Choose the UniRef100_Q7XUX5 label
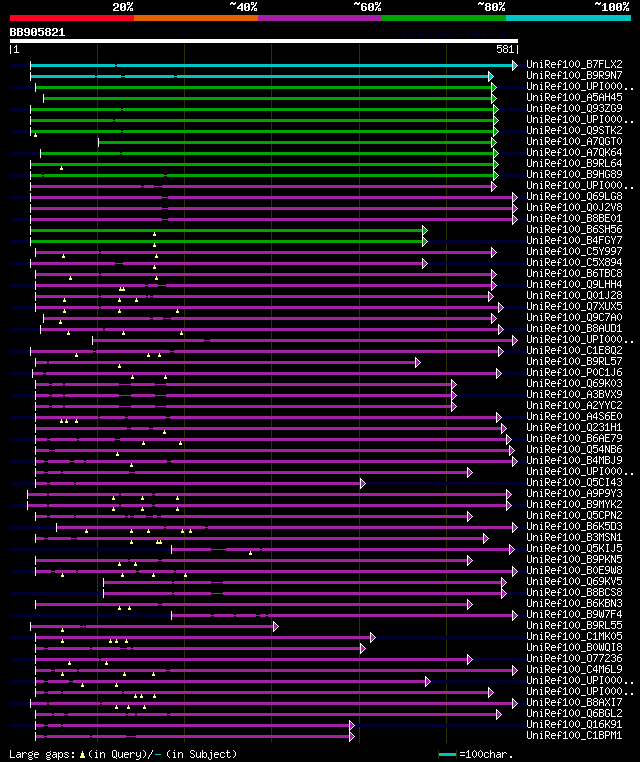Viewport: 640px width, 762px height. (x=574, y=306)
